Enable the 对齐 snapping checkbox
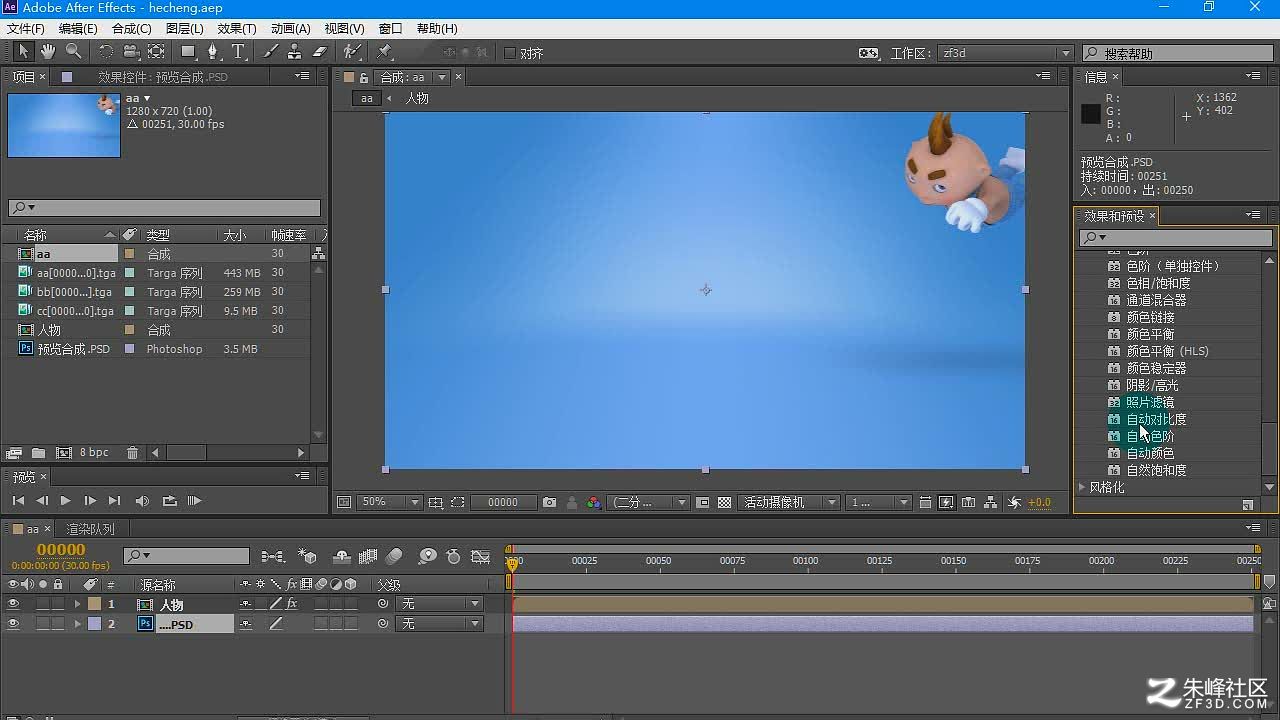The height and width of the screenshot is (720, 1280). tap(510, 53)
